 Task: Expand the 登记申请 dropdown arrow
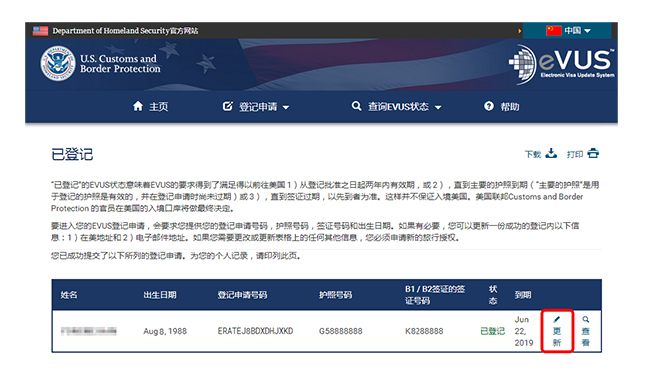(286, 107)
